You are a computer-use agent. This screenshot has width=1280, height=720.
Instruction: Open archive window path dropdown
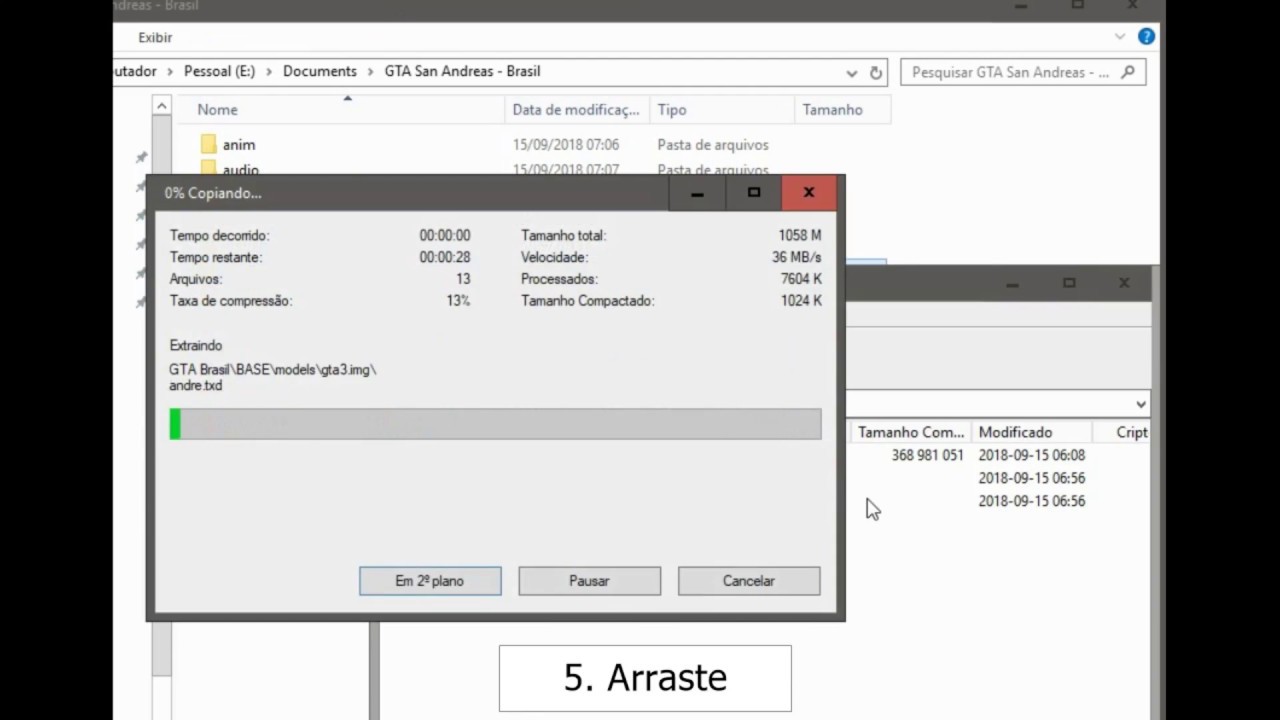pos(1141,404)
